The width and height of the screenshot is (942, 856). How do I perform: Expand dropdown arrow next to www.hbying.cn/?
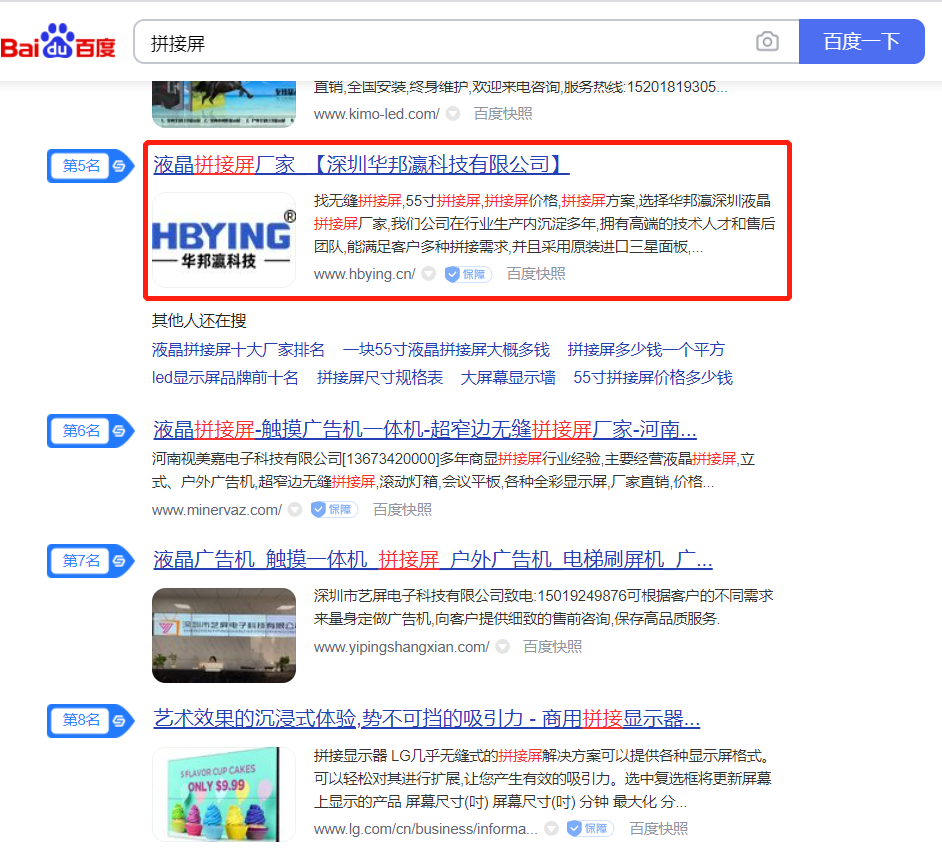point(428,274)
